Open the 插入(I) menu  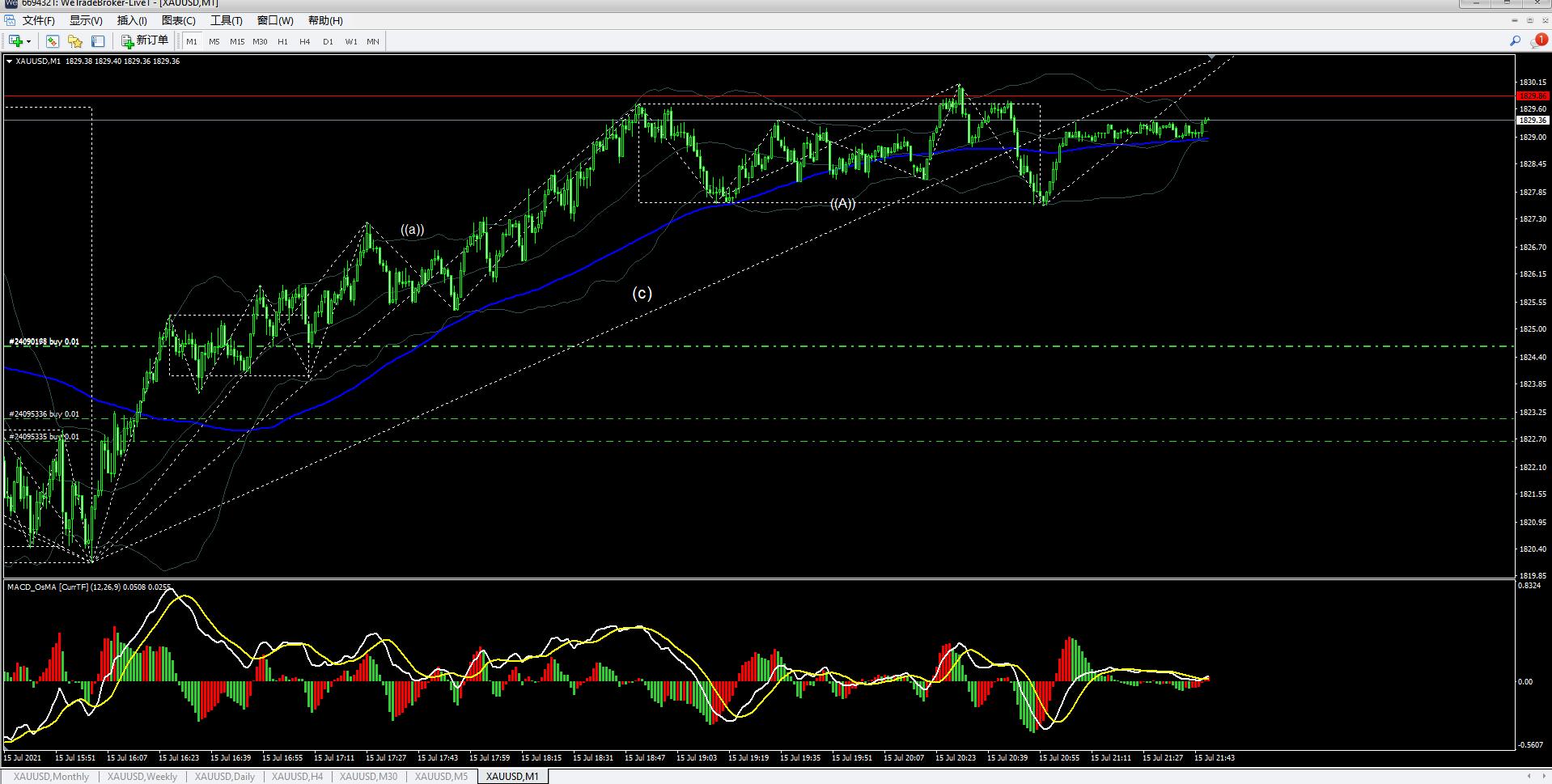pyautogui.click(x=132, y=20)
